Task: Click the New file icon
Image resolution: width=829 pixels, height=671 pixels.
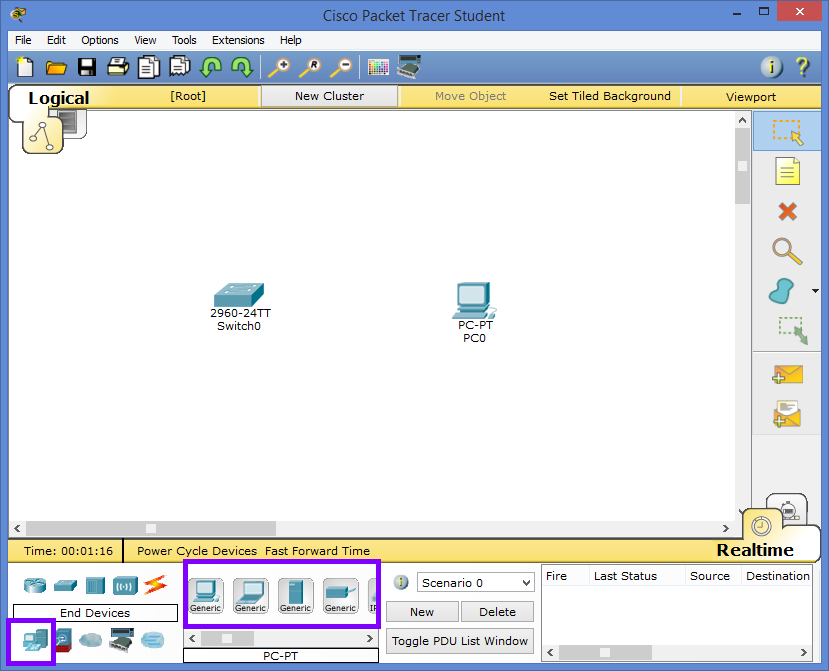Action: pyautogui.click(x=24, y=67)
